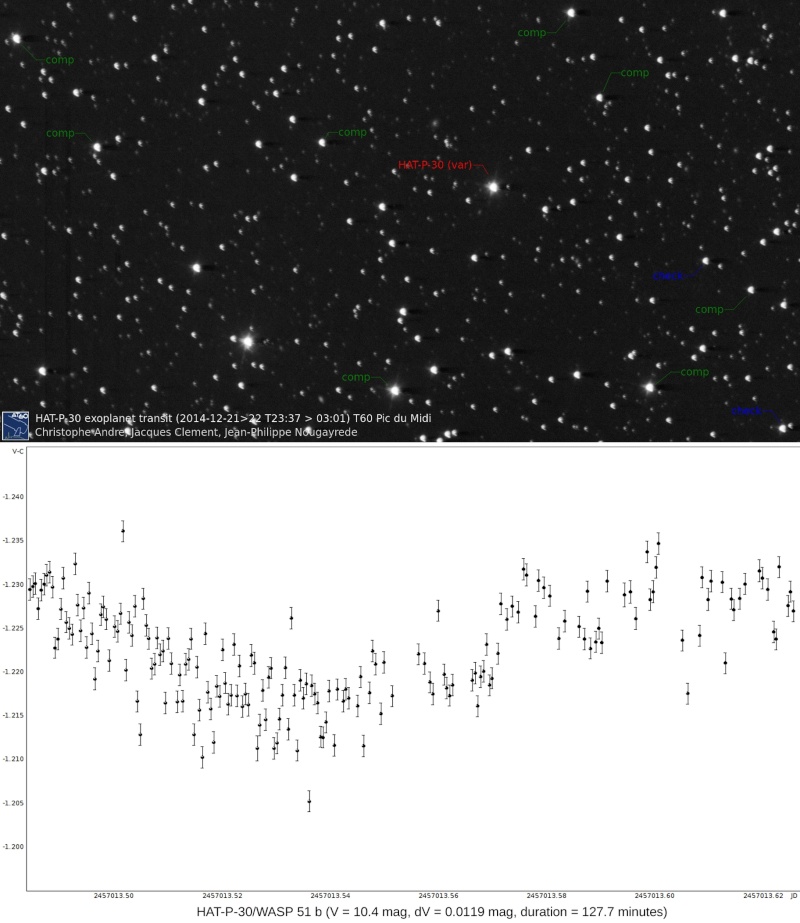Click the -1.225 y-axis tick label

tap(13, 628)
